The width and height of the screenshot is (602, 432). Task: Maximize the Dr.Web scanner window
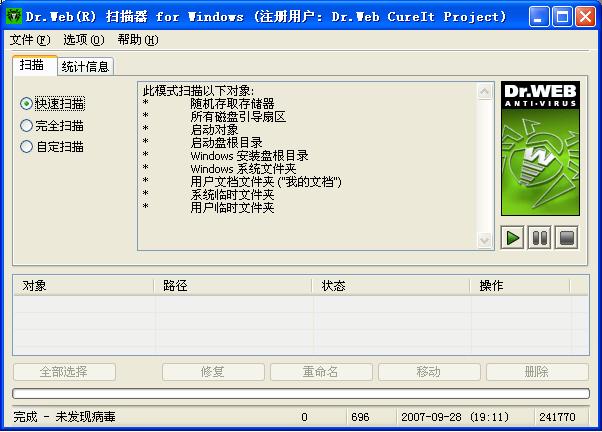(562, 17)
